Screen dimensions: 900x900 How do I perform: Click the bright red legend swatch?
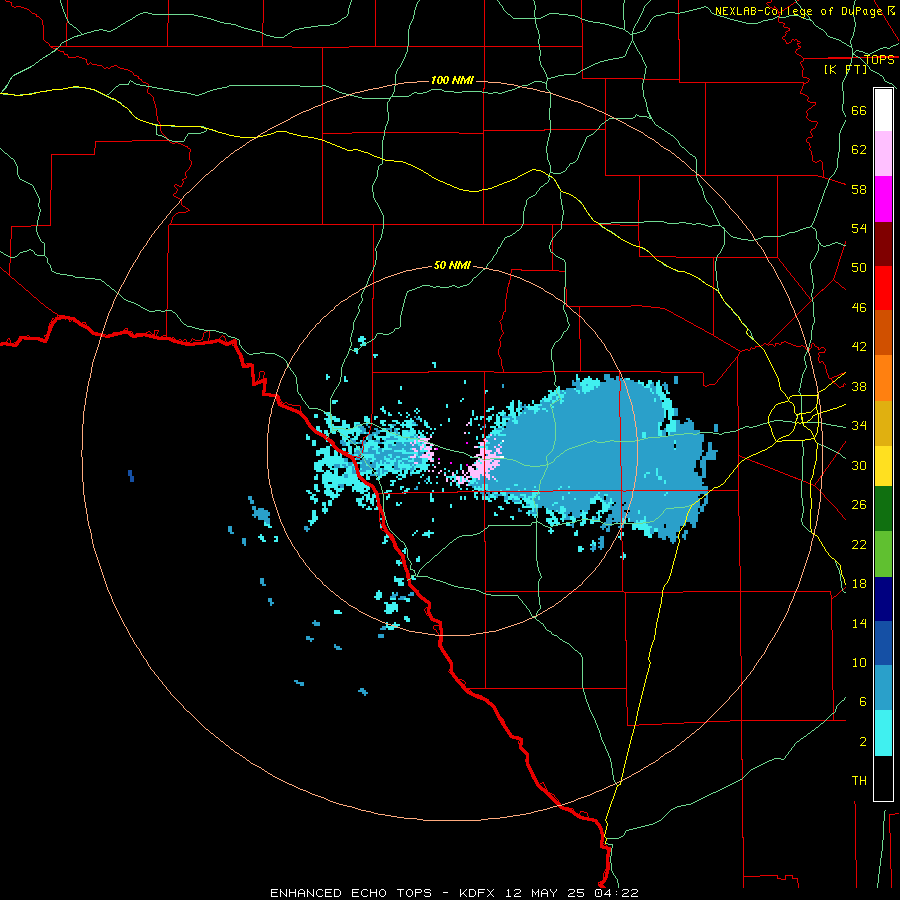(x=883, y=288)
